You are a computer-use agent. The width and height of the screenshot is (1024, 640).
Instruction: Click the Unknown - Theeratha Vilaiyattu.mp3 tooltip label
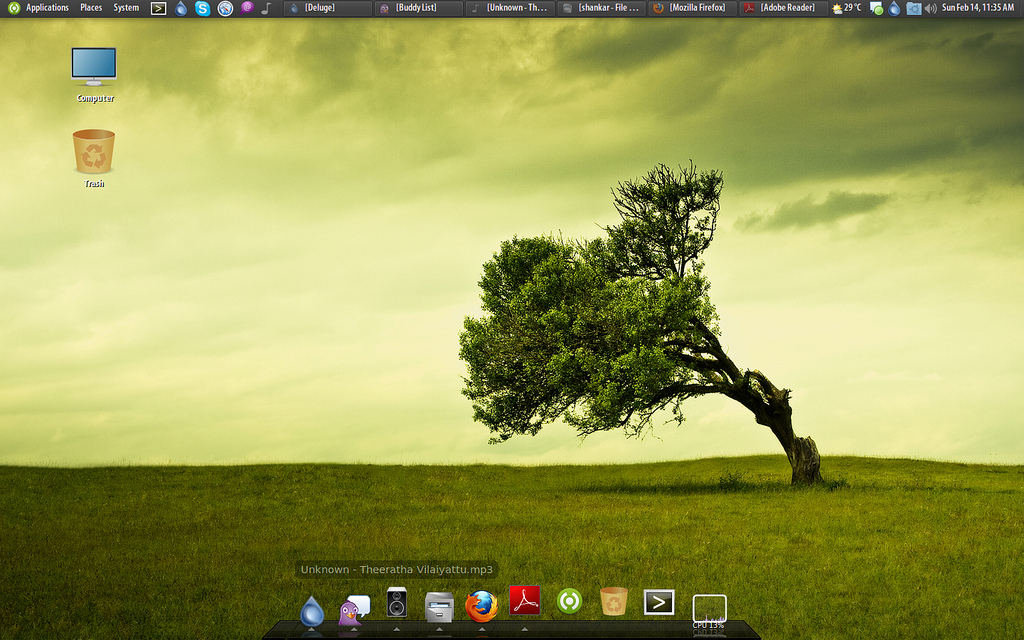pyautogui.click(x=396, y=569)
